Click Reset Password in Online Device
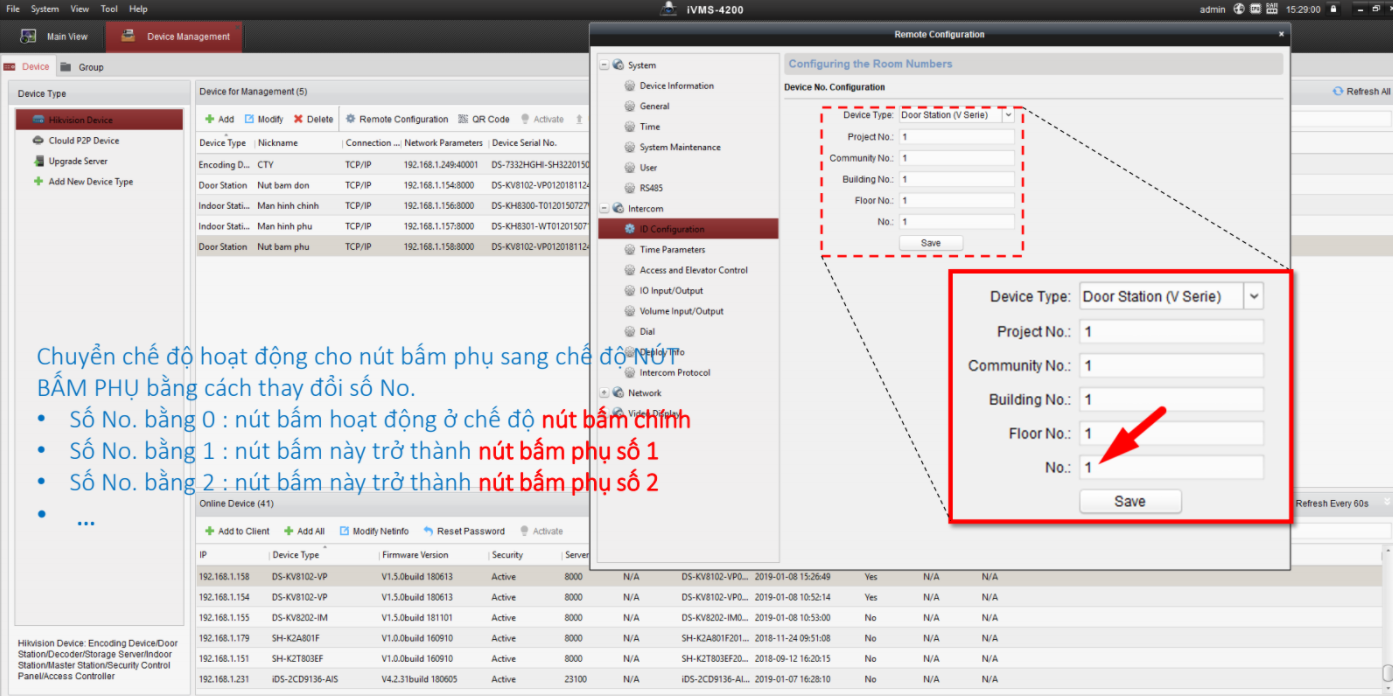1393x696 pixels. (x=428, y=531)
